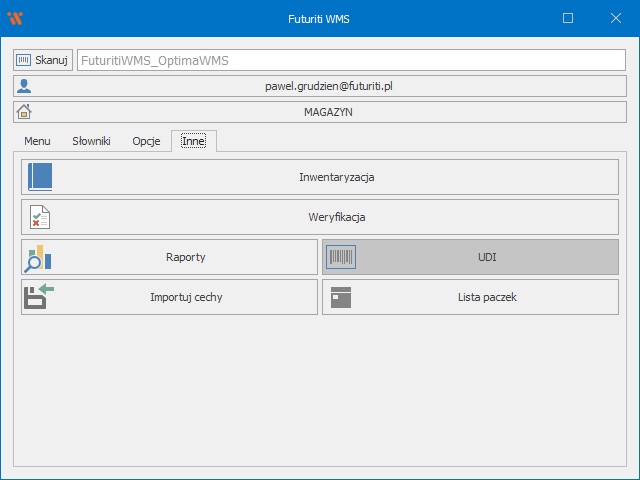
Task: Switch to the Menu tab
Action: tap(37, 141)
